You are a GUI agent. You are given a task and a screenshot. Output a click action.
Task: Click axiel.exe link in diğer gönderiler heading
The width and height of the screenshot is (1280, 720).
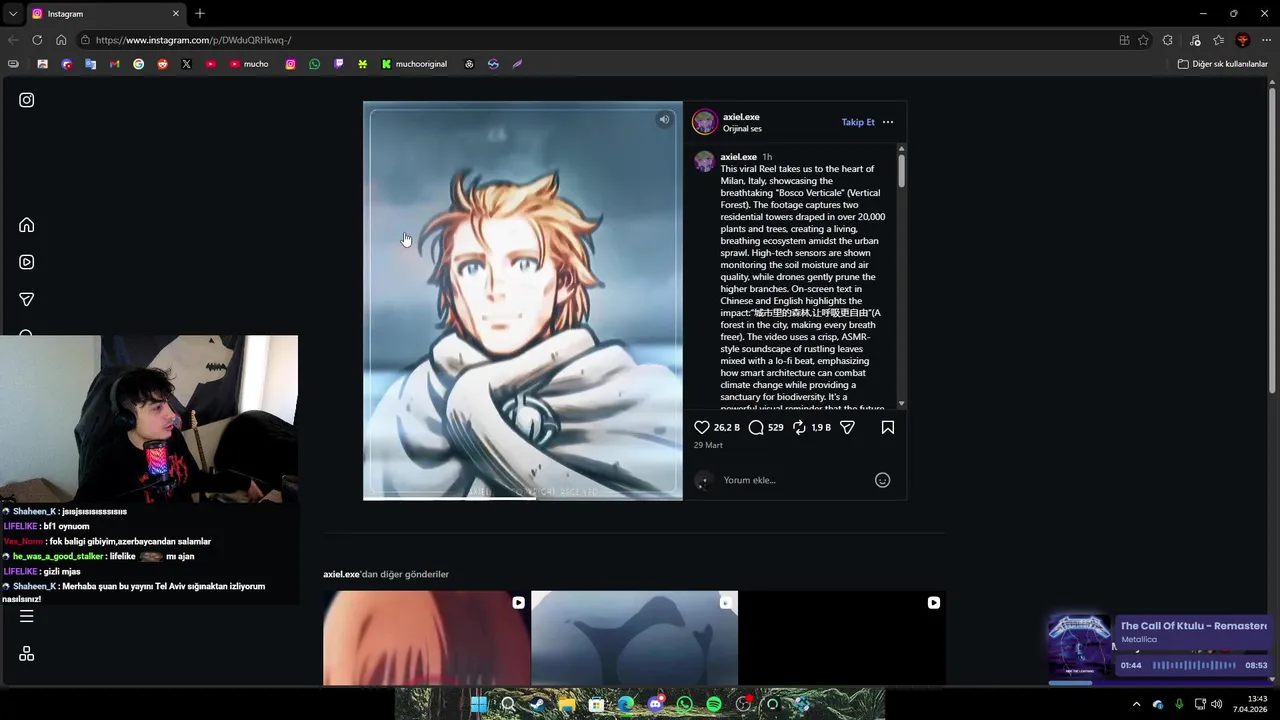(341, 574)
